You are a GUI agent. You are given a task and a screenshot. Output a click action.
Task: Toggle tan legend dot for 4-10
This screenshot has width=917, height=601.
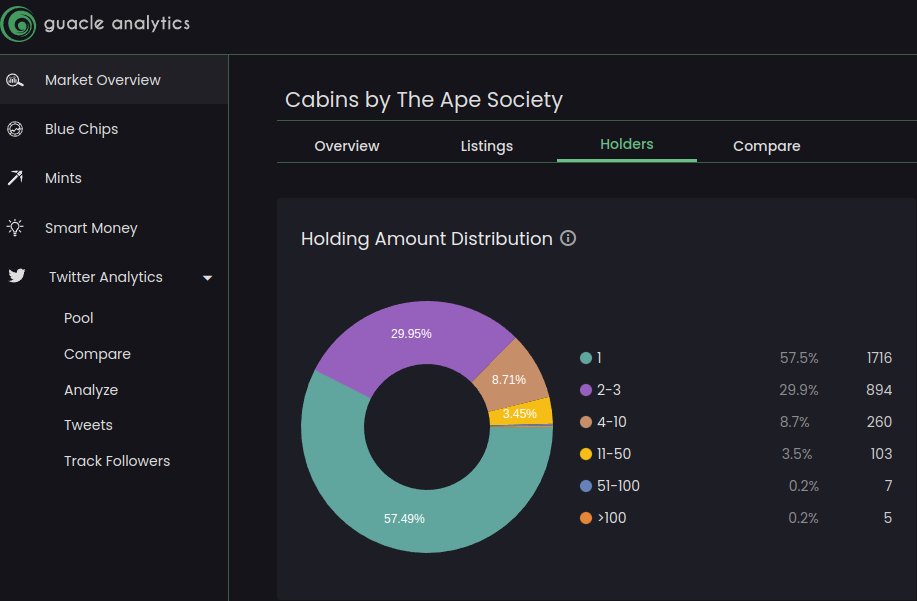(585, 422)
